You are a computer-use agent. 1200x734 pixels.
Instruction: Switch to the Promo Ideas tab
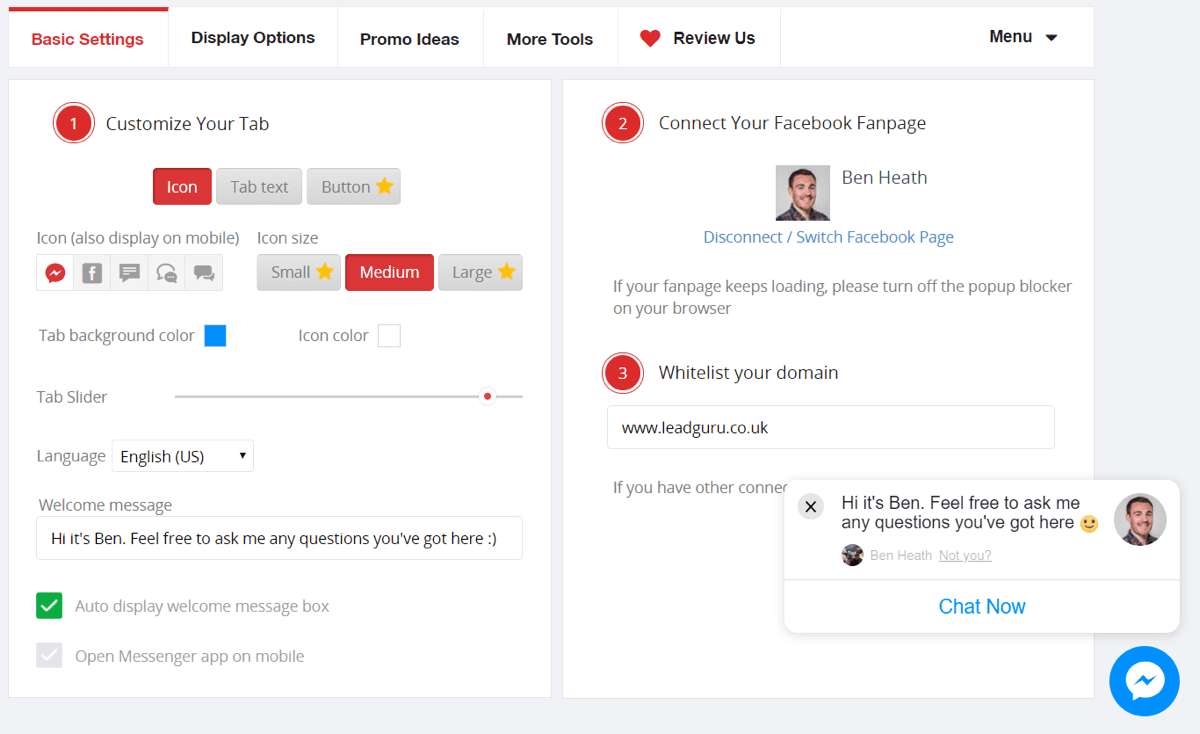click(x=410, y=37)
